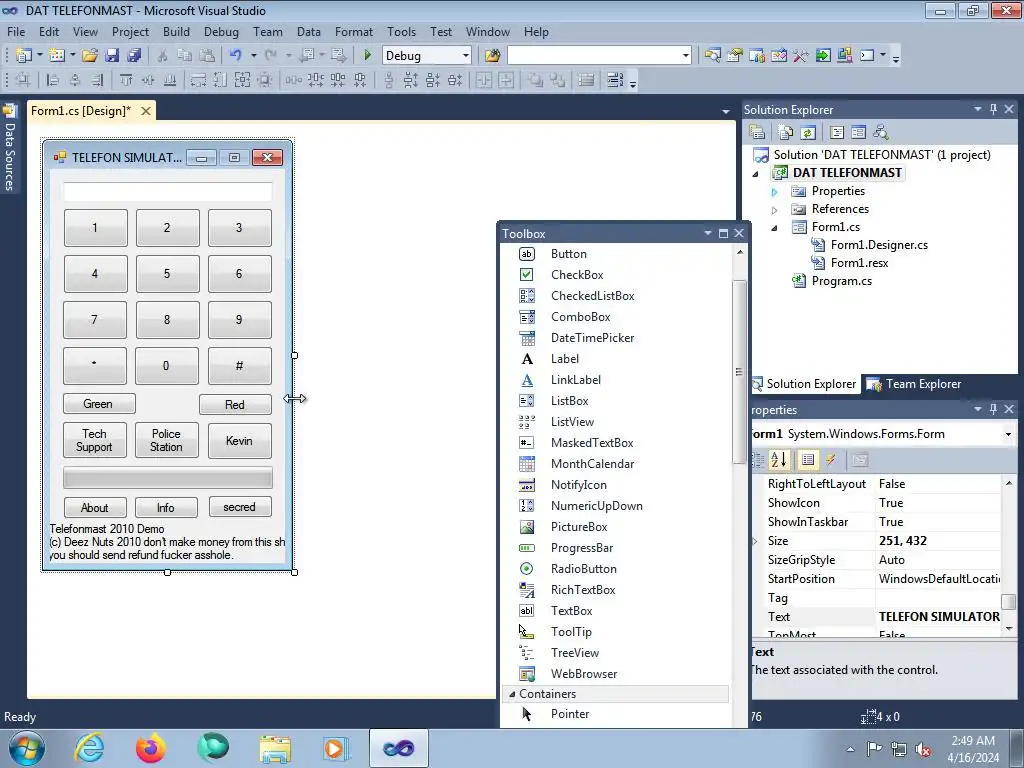Pin the Solution Explorer panel
This screenshot has width=1024, height=768.
click(993, 110)
